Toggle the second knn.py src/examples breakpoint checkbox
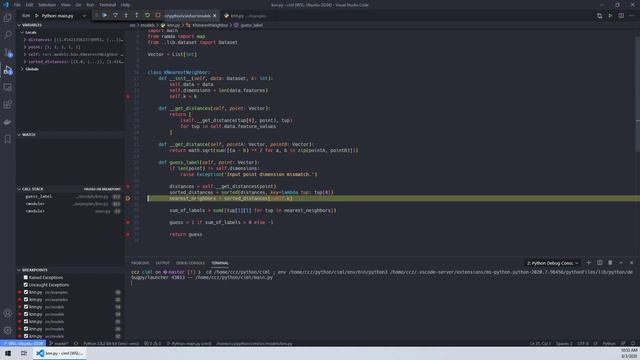 click(x=26, y=300)
